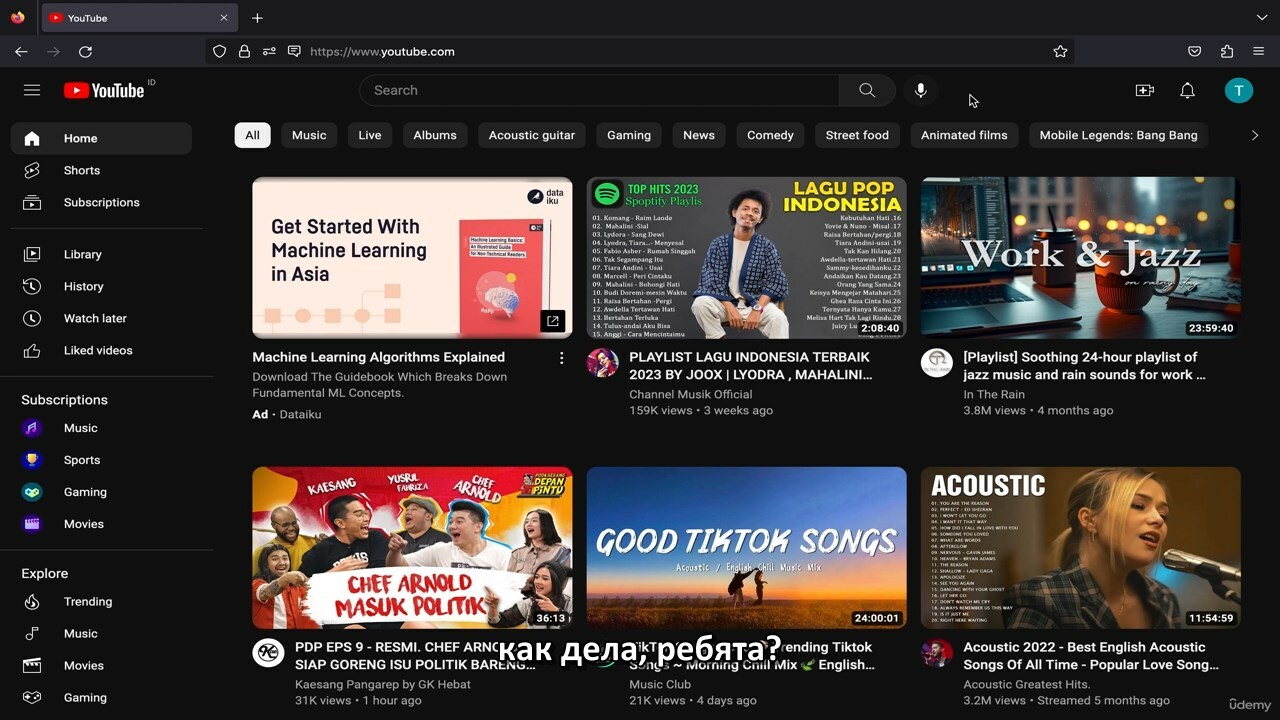Click the YouTube logo
The width and height of the screenshot is (1280, 720).
104,90
